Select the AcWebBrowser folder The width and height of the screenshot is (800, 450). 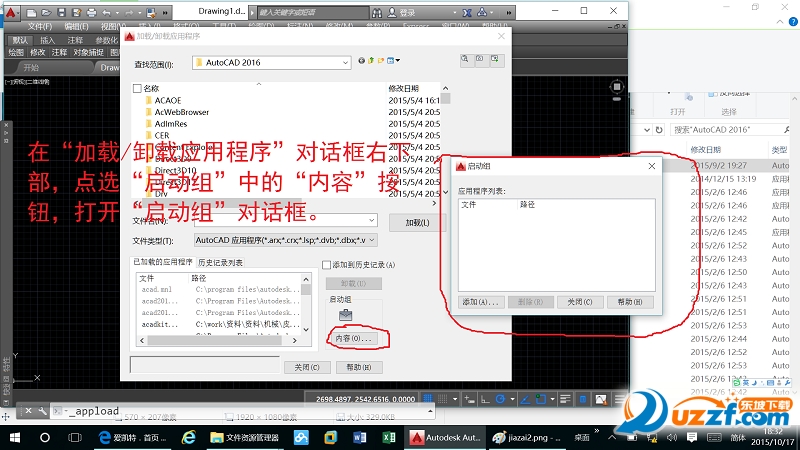tap(182, 112)
